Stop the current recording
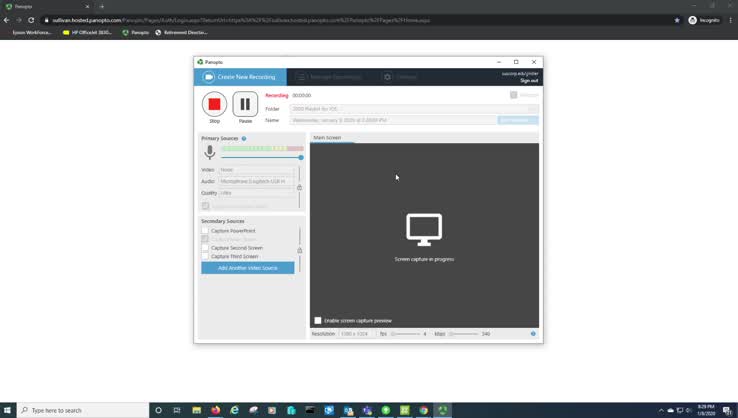Image resolution: width=738 pixels, height=418 pixels. click(214, 104)
